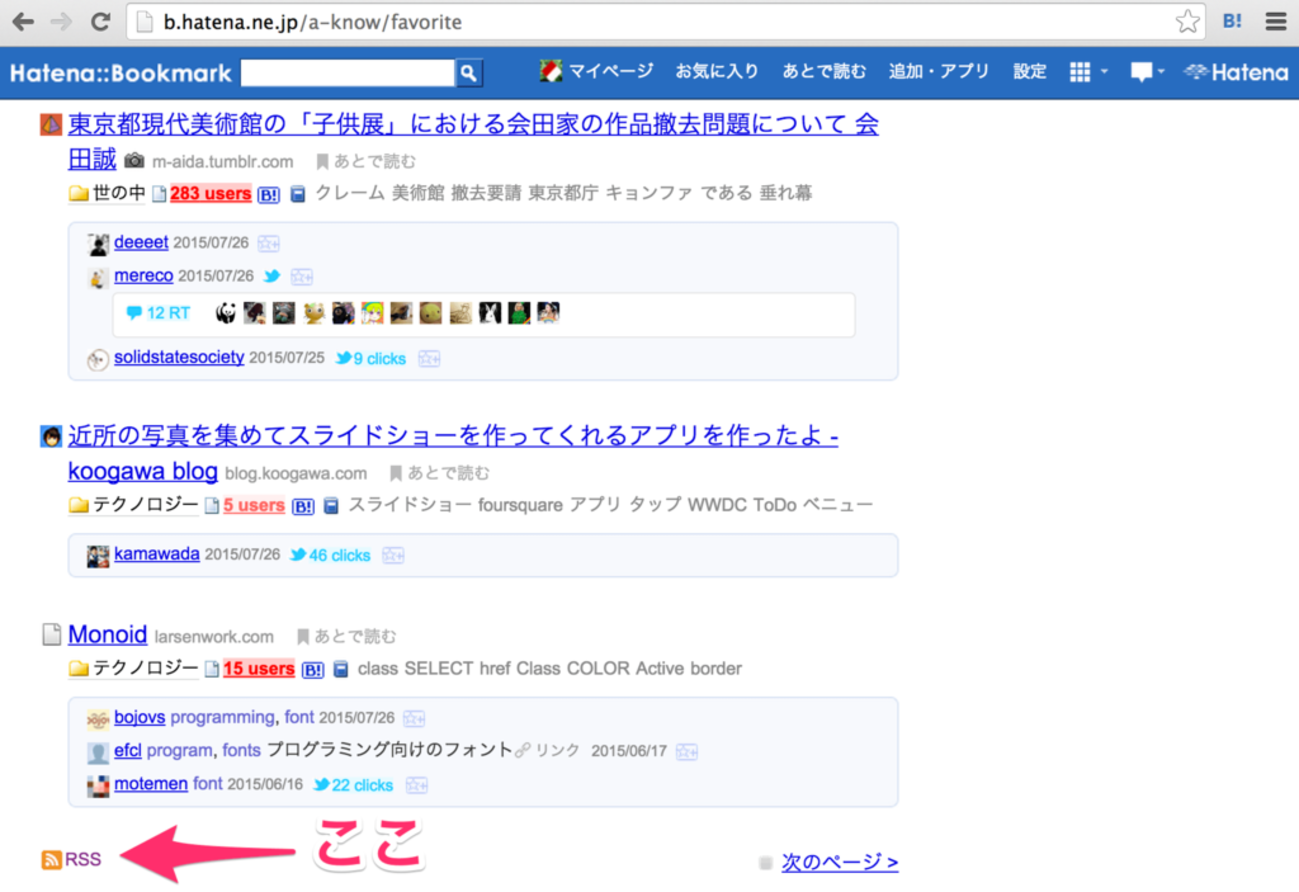Click bojovs's programming tag
Viewport: 1299px width, 892px height.
tap(222, 718)
